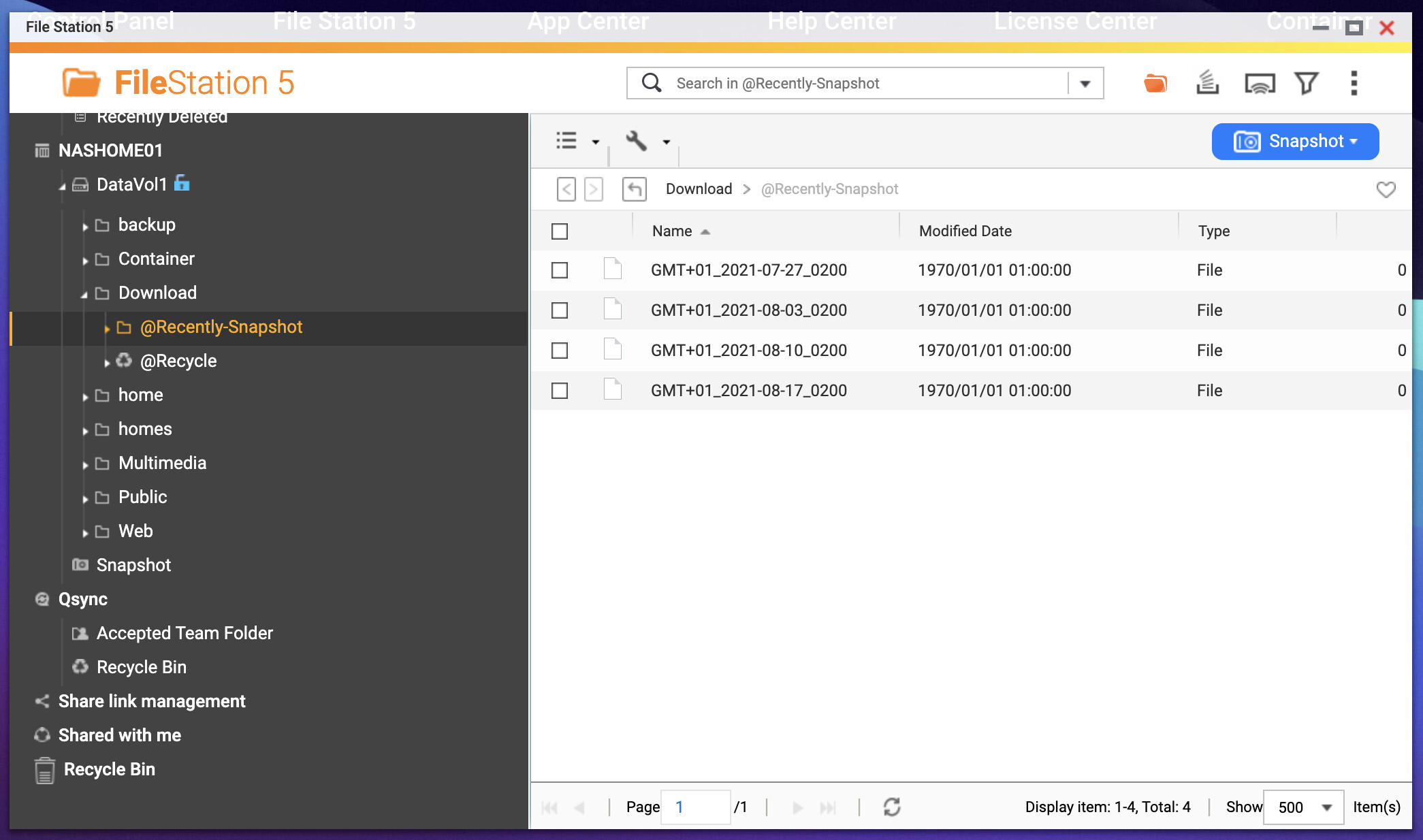The image size is (1423, 840).
Task: Click the file icon of GMT+01_2021-08-03_0200
Action: [x=613, y=309]
